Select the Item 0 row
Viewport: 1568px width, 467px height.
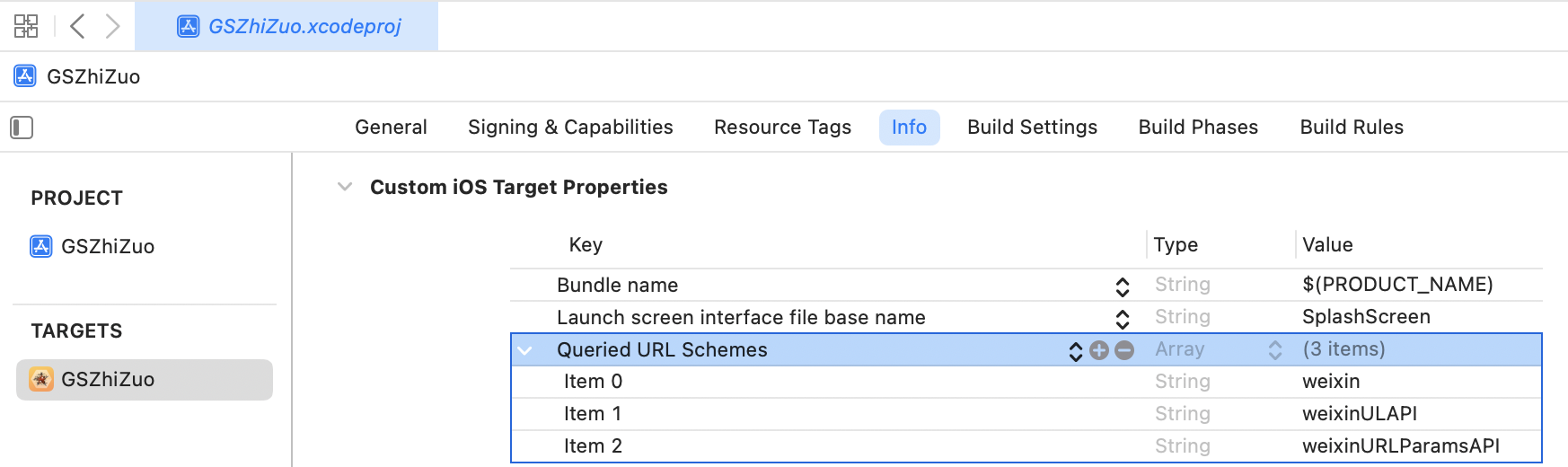(1026, 382)
